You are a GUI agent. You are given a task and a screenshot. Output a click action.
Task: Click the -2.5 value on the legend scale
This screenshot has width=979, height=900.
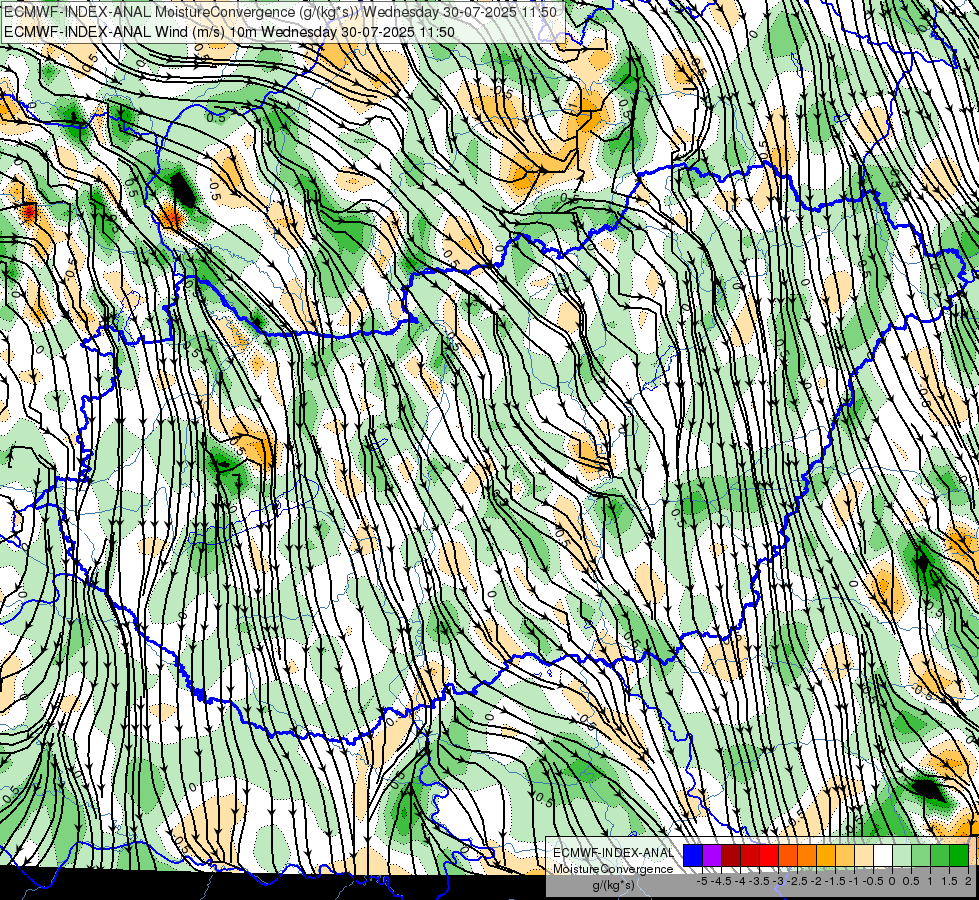[x=798, y=881]
